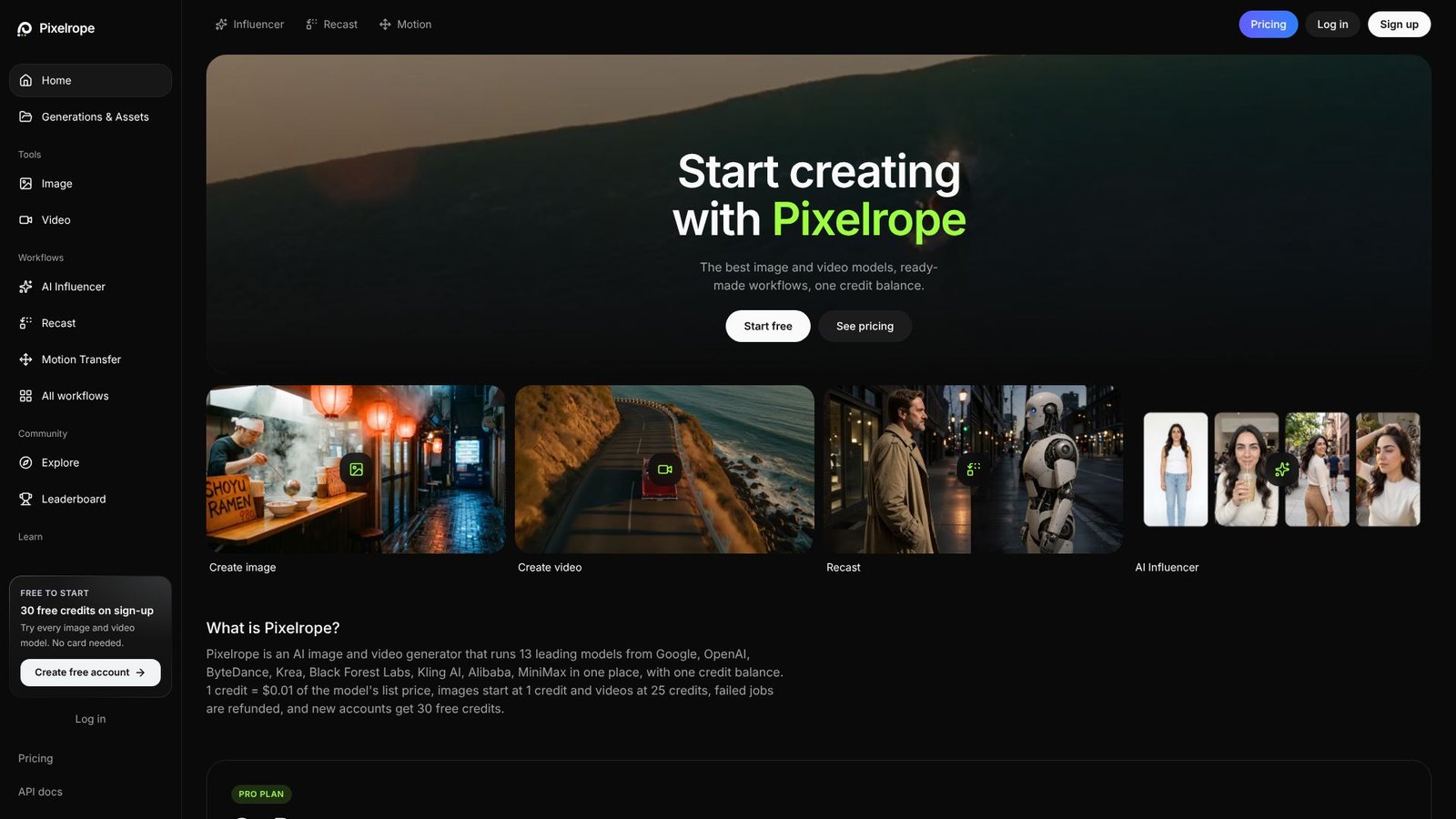Click the Pricing button in header
1456x819 pixels.
coord(1269,25)
